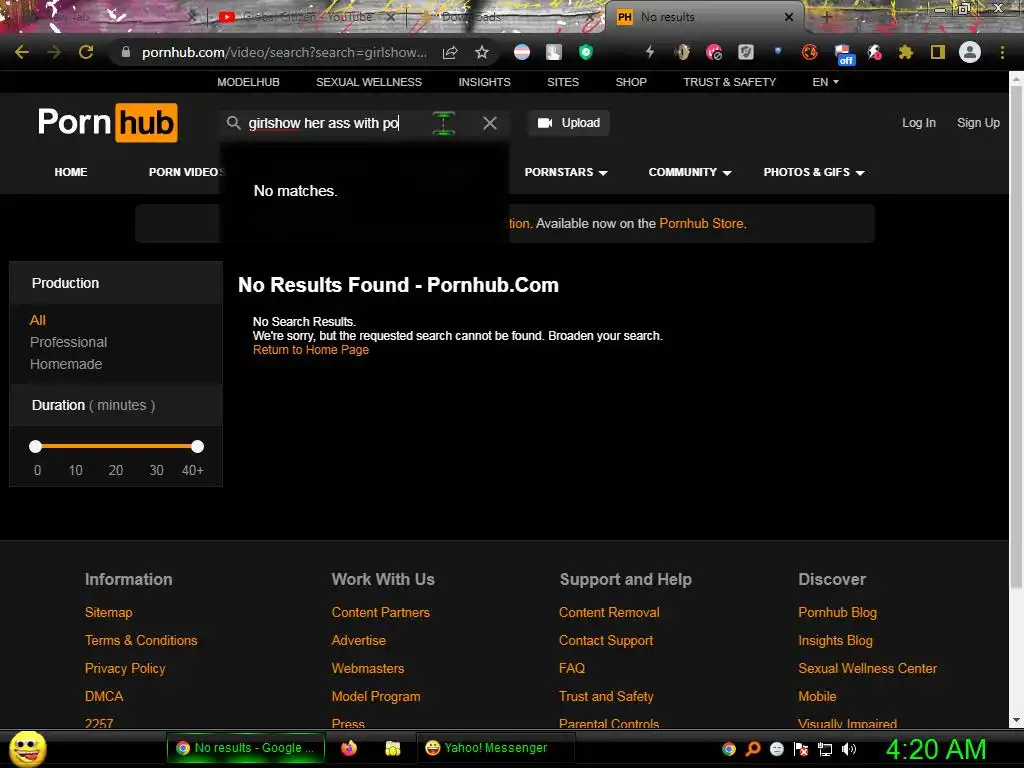Open the folder icon on the taskbar
This screenshot has height=768, width=1024.
392,748
